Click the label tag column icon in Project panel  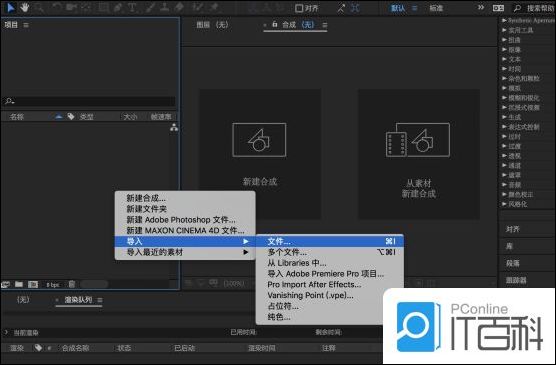point(71,116)
